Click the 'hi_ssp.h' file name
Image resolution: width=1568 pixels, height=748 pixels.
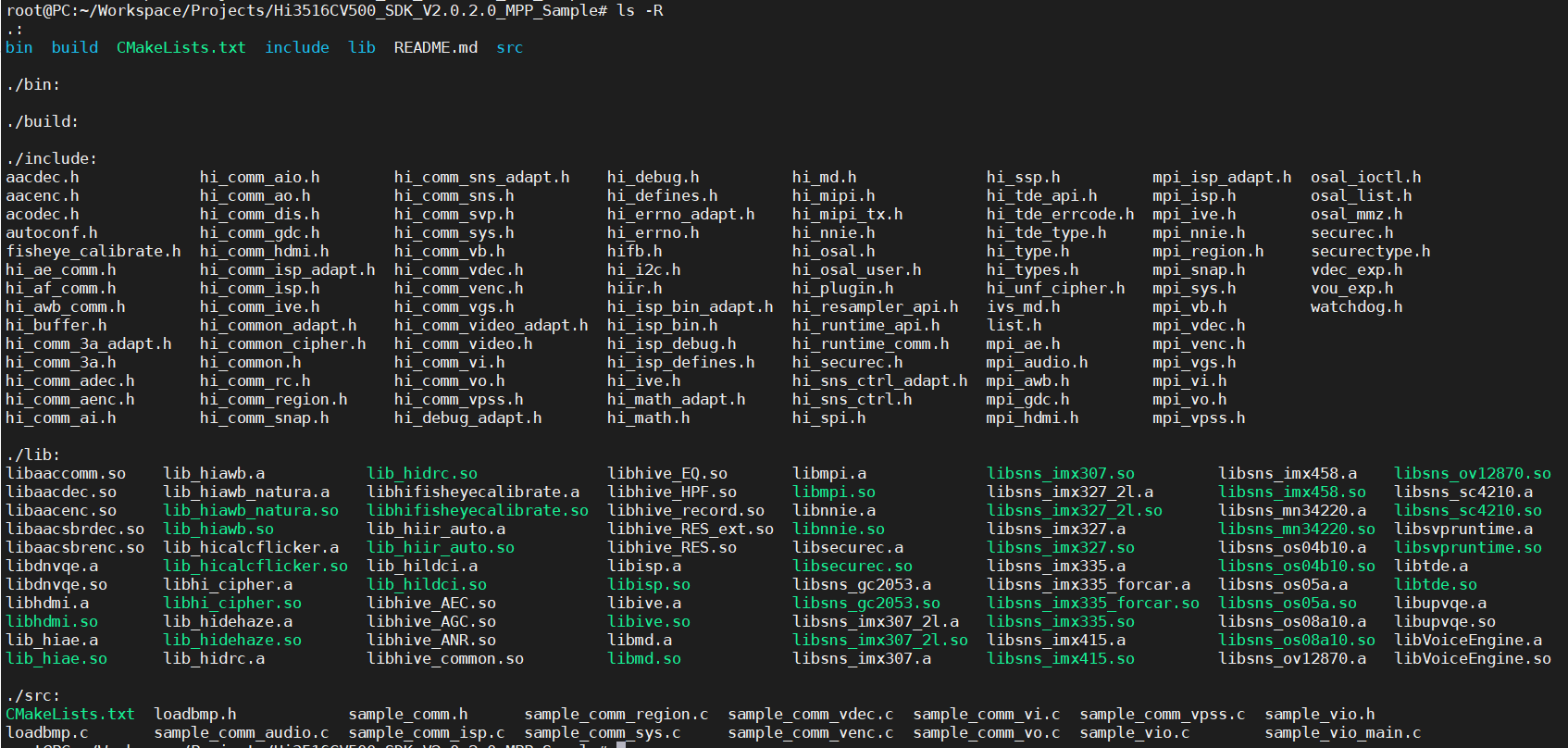pyautogui.click(x=1024, y=177)
